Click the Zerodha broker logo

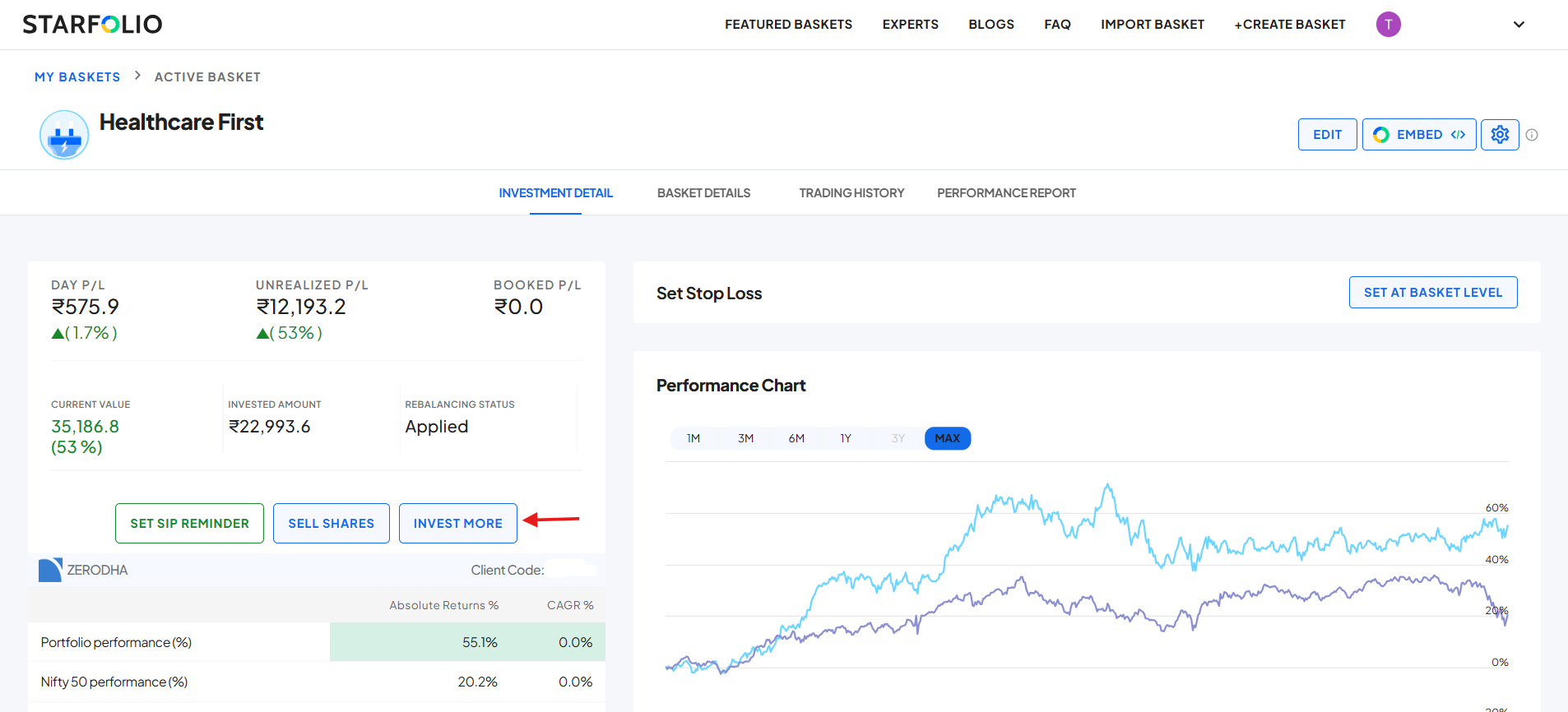pos(50,570)
